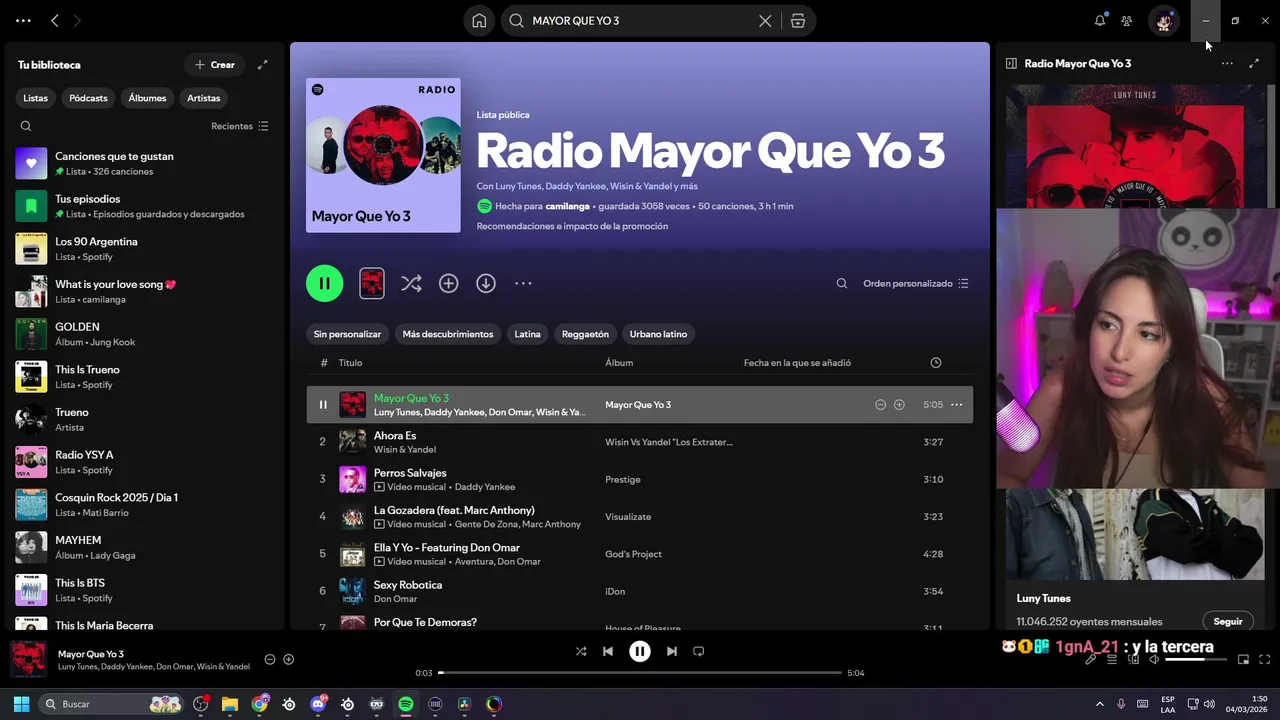Click the preview thumbnail beside green button
This screenshot has width=1280, height=720.
(372, 283)
